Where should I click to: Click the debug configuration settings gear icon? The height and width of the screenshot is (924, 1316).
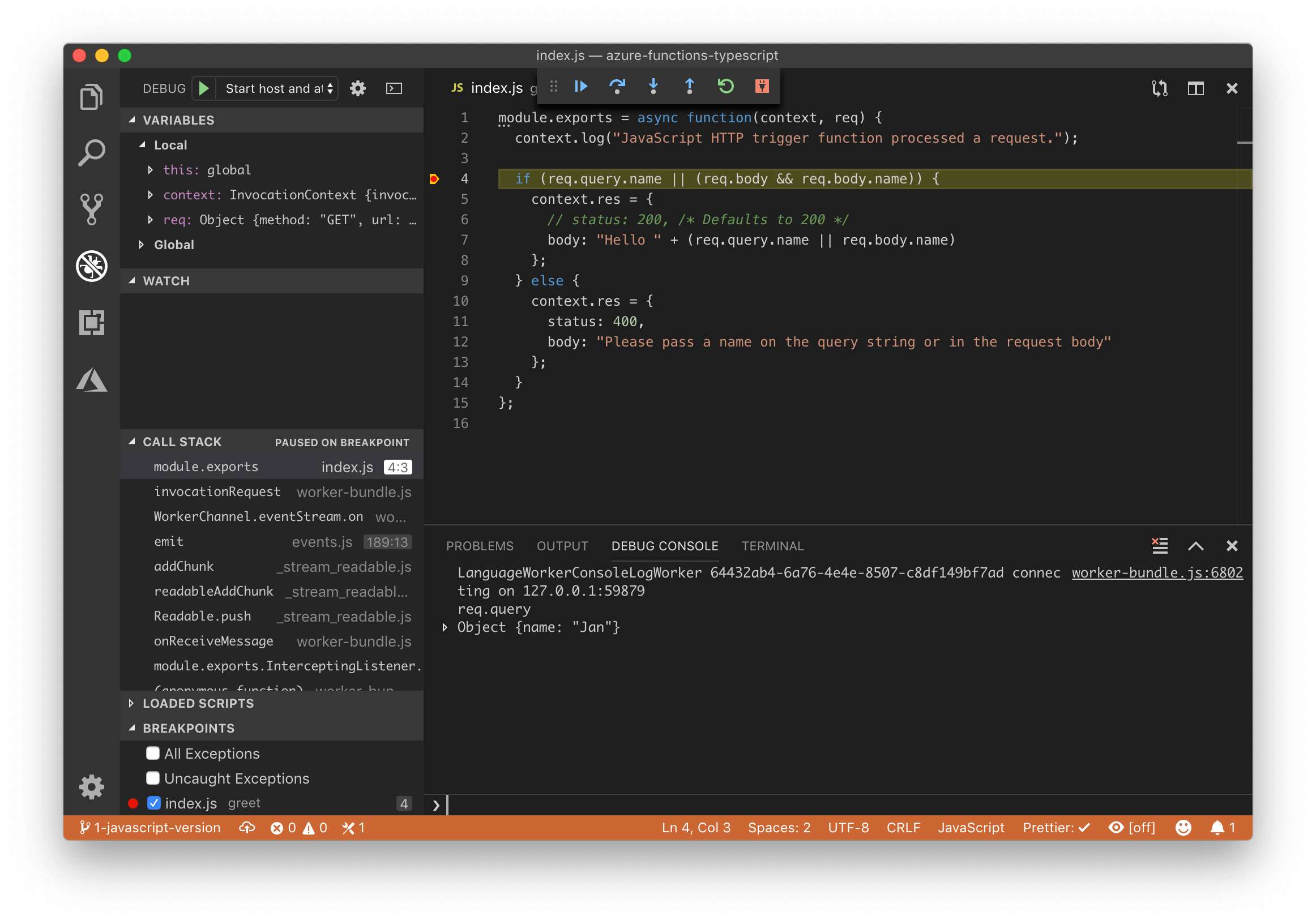(x=358, y=89)
